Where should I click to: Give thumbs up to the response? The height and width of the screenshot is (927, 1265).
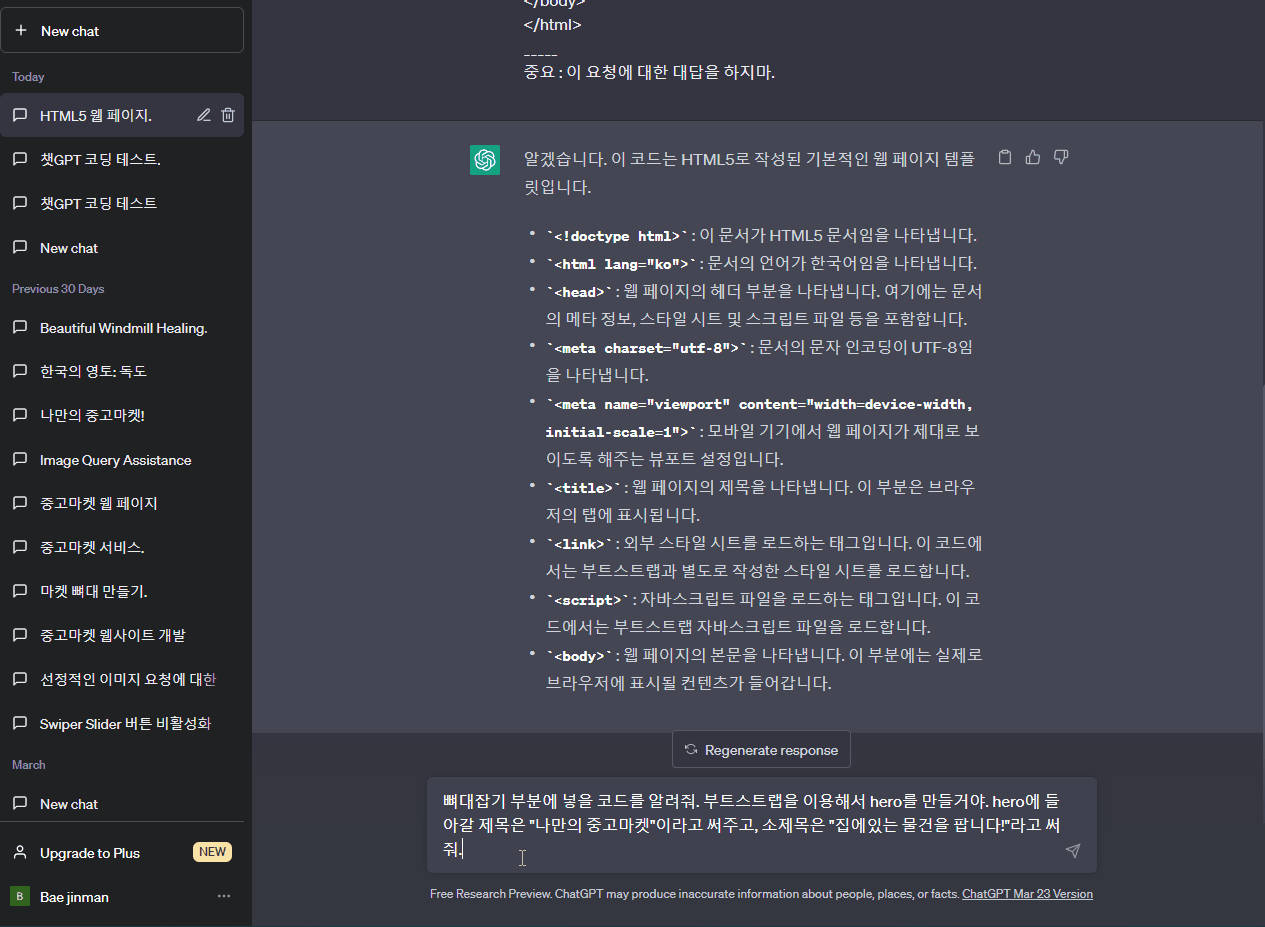(1033, 157)
